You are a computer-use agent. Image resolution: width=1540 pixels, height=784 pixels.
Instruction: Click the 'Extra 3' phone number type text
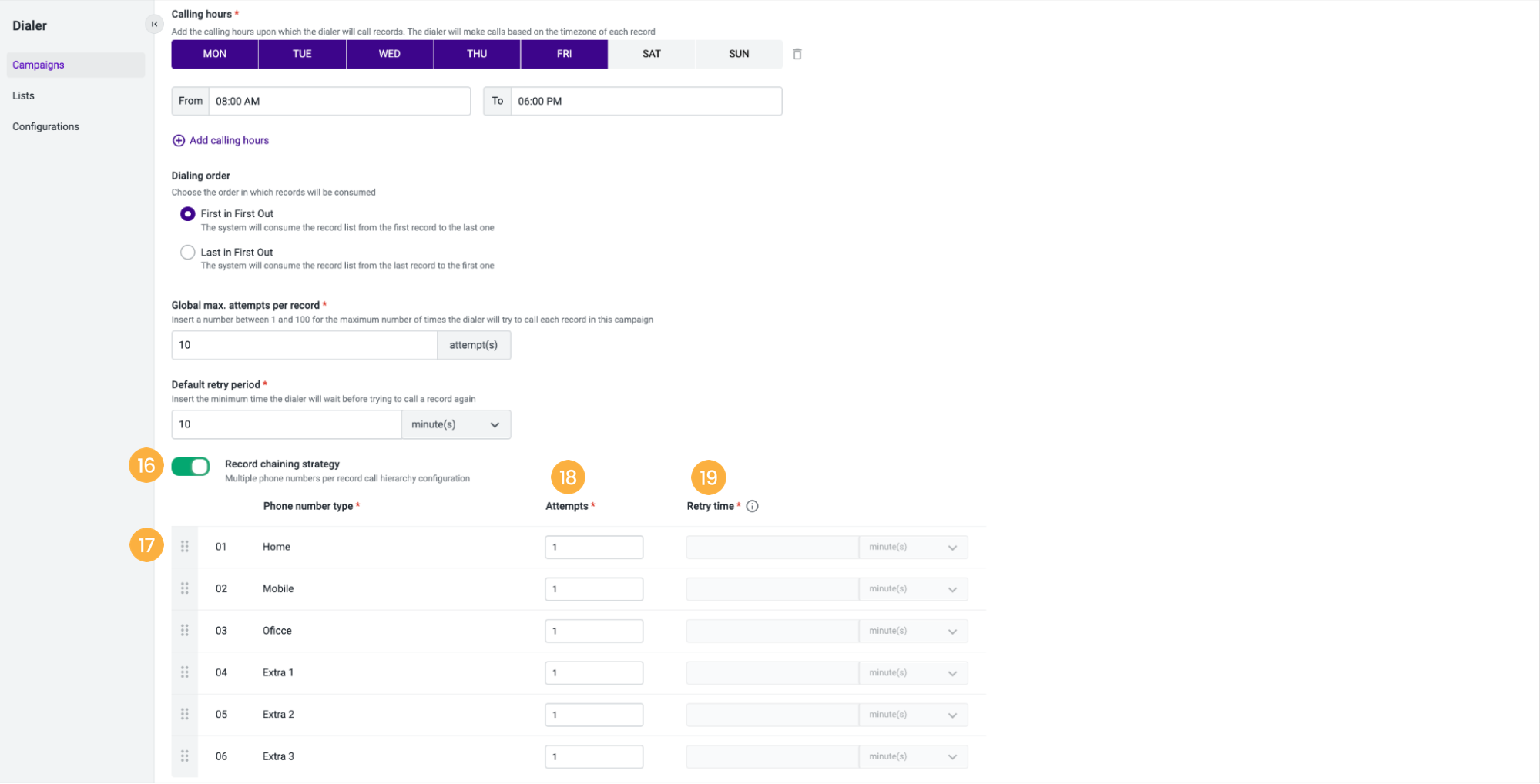pos(278,756)
